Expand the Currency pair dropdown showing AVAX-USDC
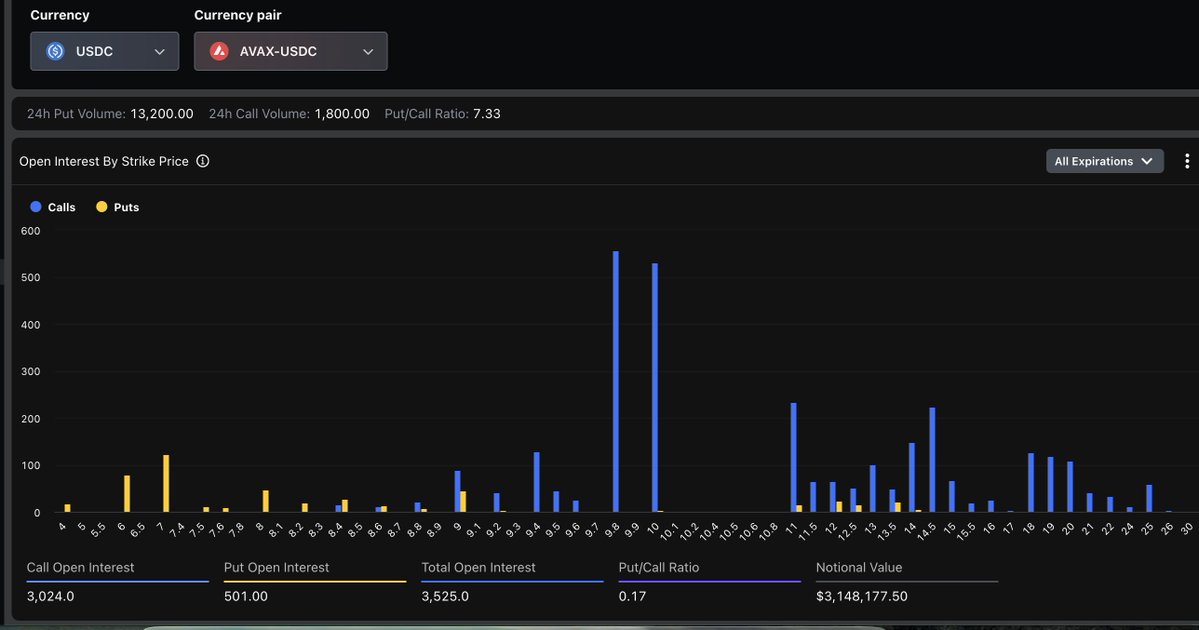This screenshot has height=630, width=1199. point(290,51)
